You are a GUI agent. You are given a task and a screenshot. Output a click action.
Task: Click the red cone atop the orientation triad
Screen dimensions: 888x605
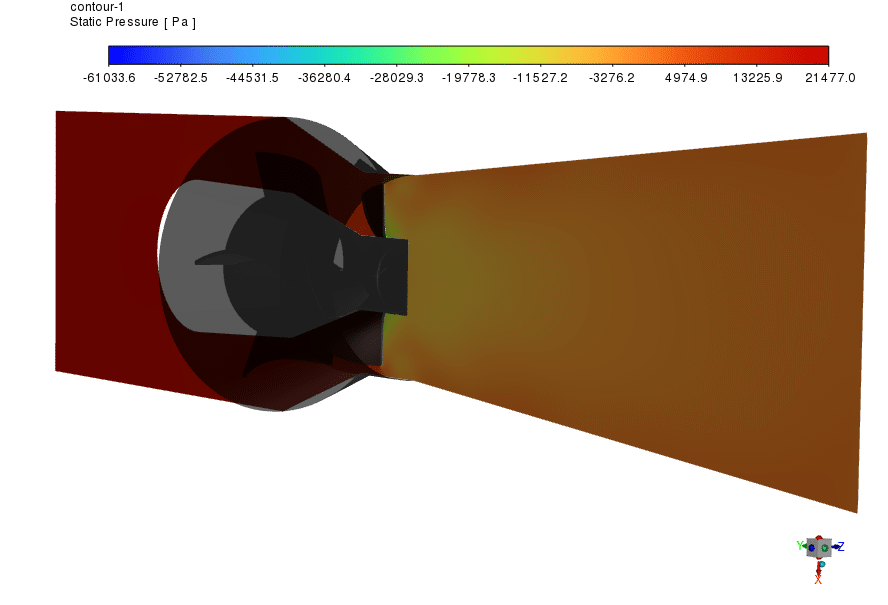click(x=818, y=537)
